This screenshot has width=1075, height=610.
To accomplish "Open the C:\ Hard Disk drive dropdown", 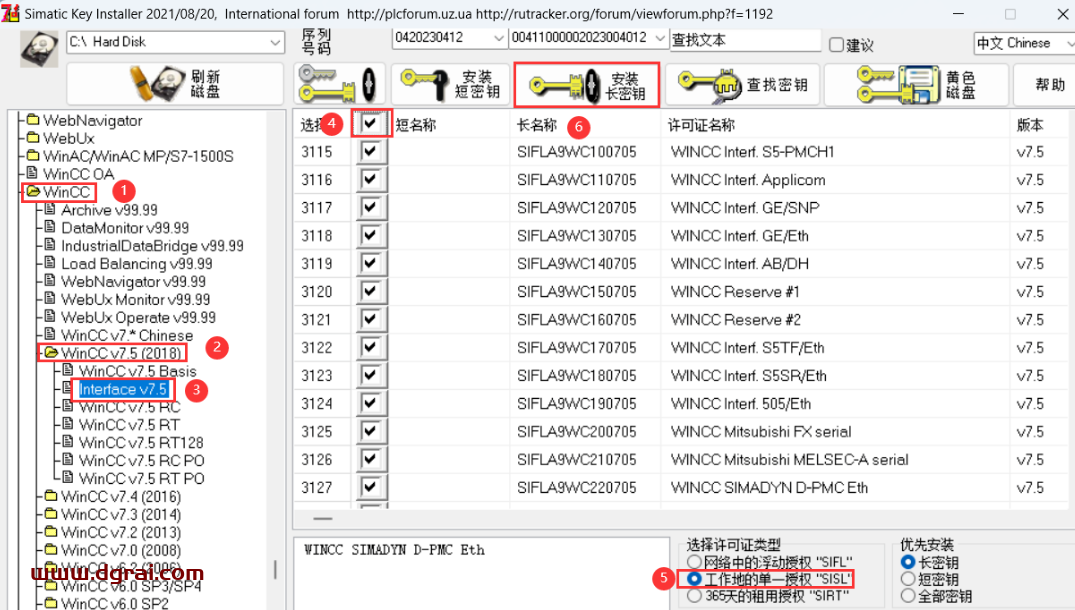I will (275, 42).
